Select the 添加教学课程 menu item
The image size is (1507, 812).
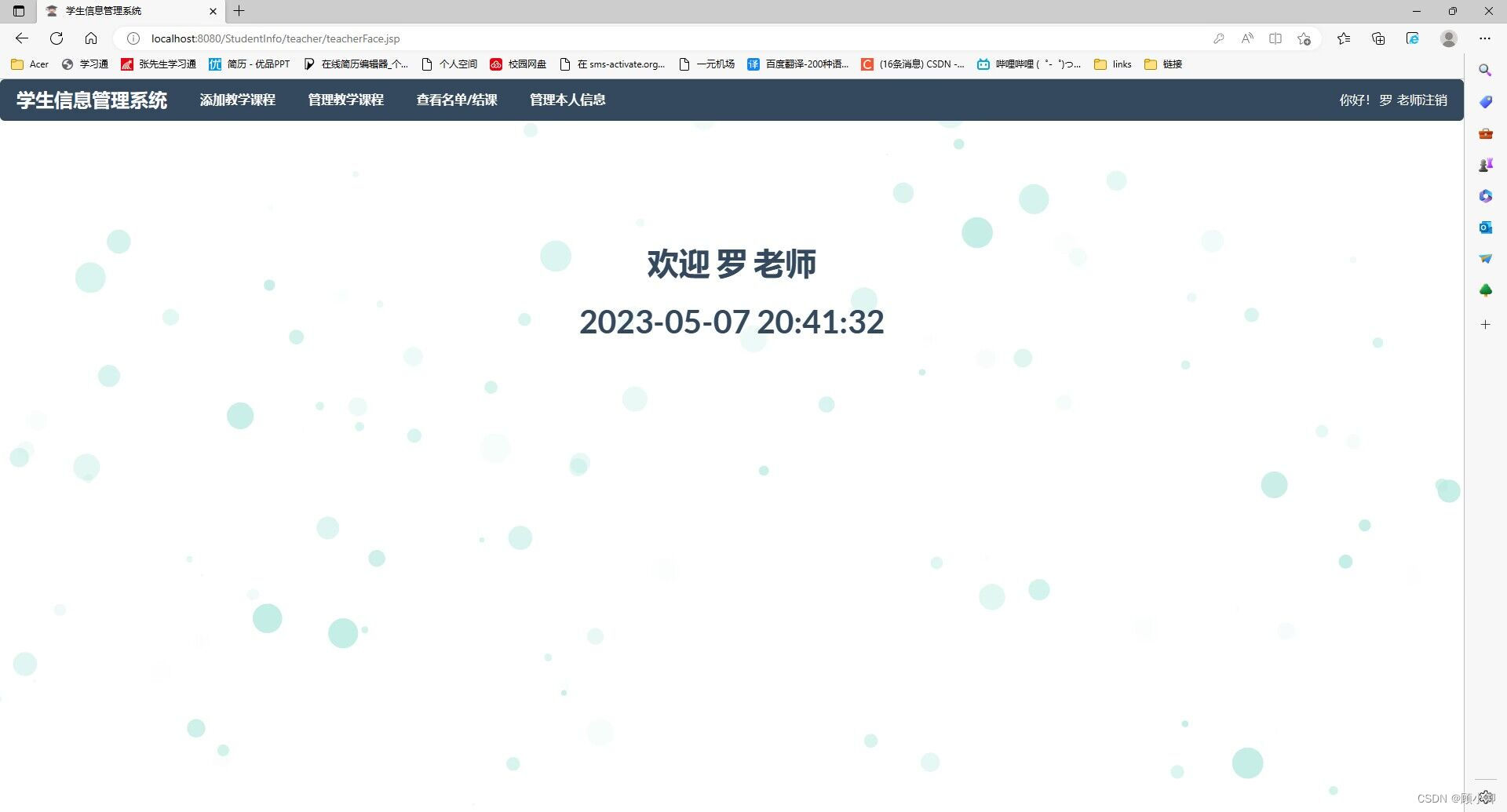pyautogui.click(x=238, y=100)
